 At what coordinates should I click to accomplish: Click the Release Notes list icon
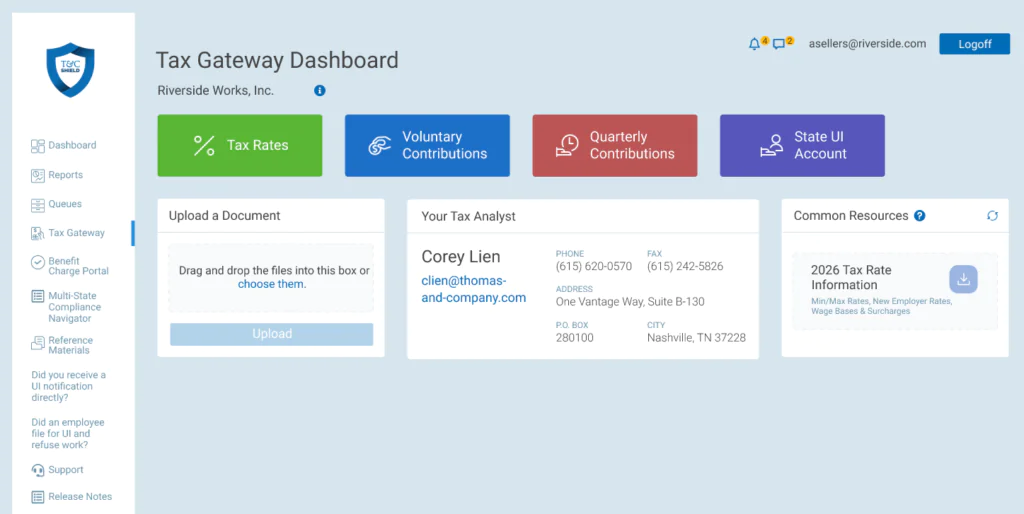(x=38, y=497)
